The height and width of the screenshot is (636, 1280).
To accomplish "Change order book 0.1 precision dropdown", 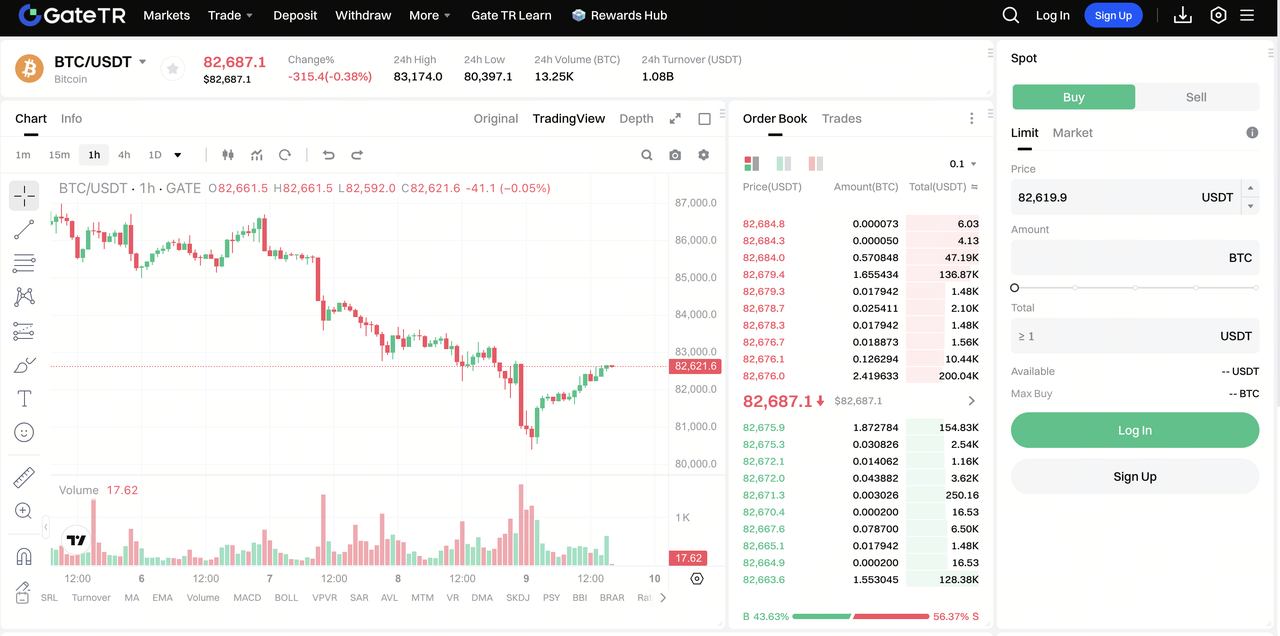I will tap(963, 164).
